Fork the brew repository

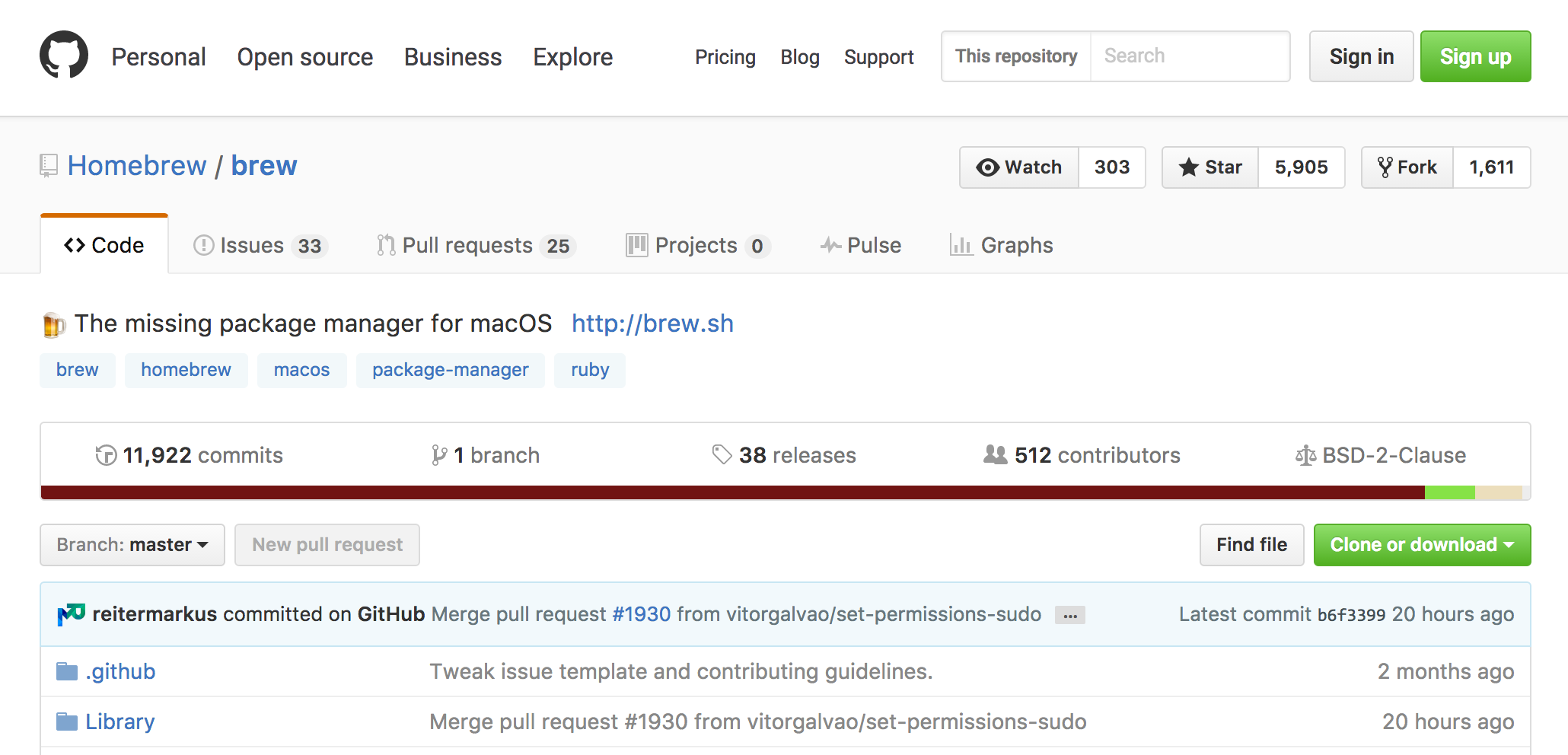coord(1407,167)
